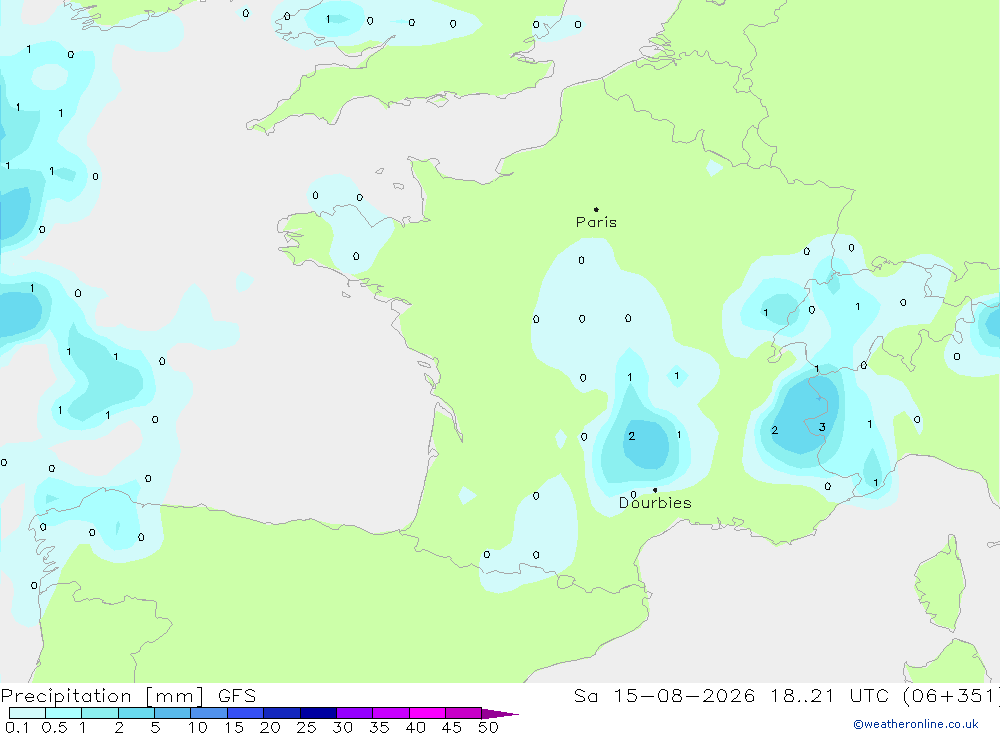This screenshot has height=733, width=1000.
Task: Click the precipitation value '3' on map
Action: [x=822, y=427]
